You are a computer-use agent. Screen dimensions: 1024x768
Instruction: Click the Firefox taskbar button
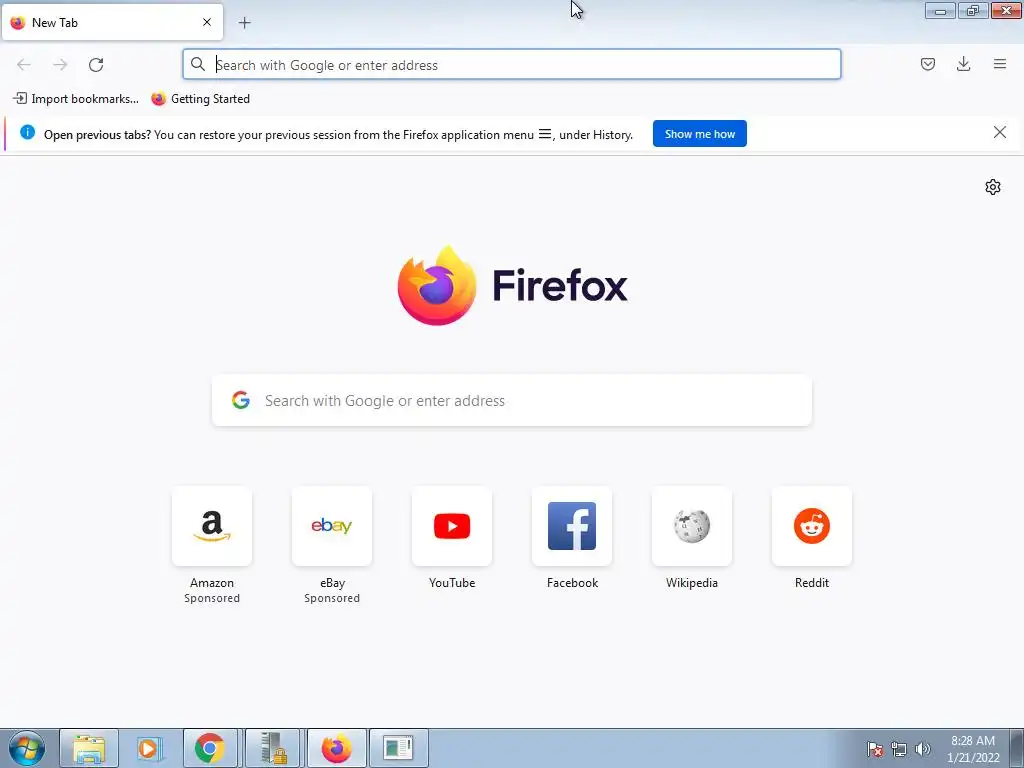point(336,748)
